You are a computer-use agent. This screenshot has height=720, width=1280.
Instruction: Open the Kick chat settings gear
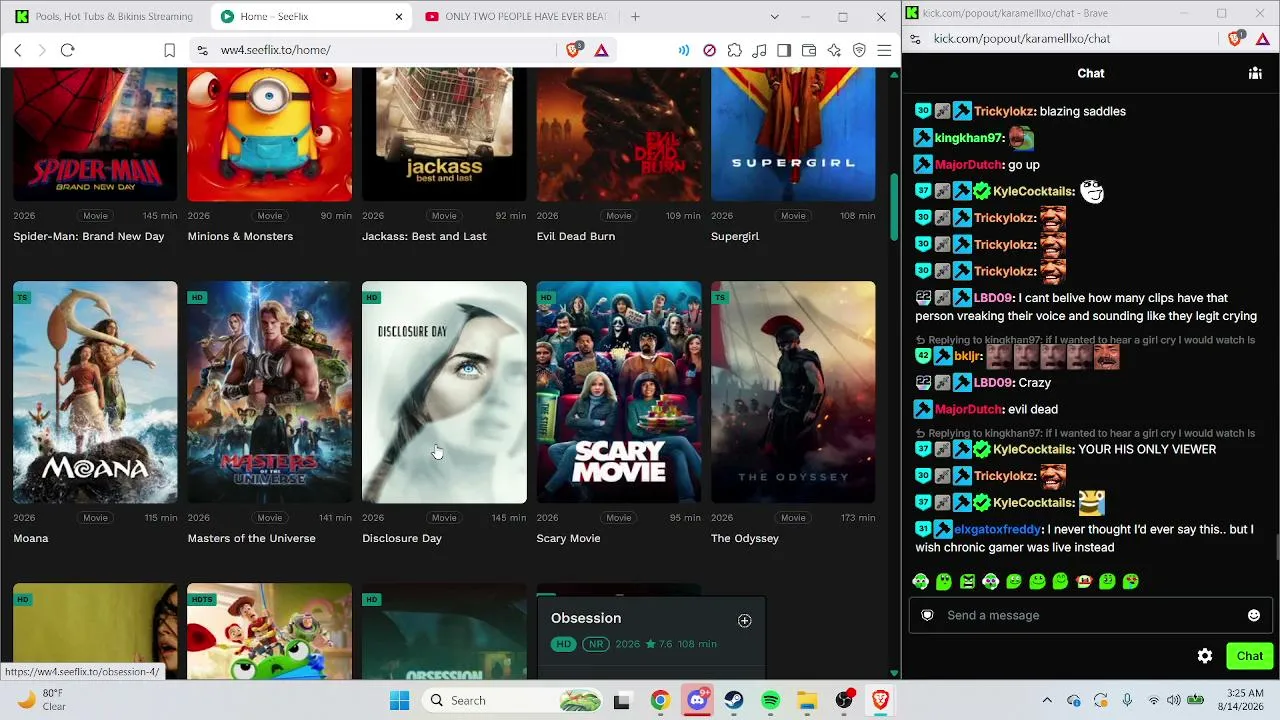[x=1205, y=656]
